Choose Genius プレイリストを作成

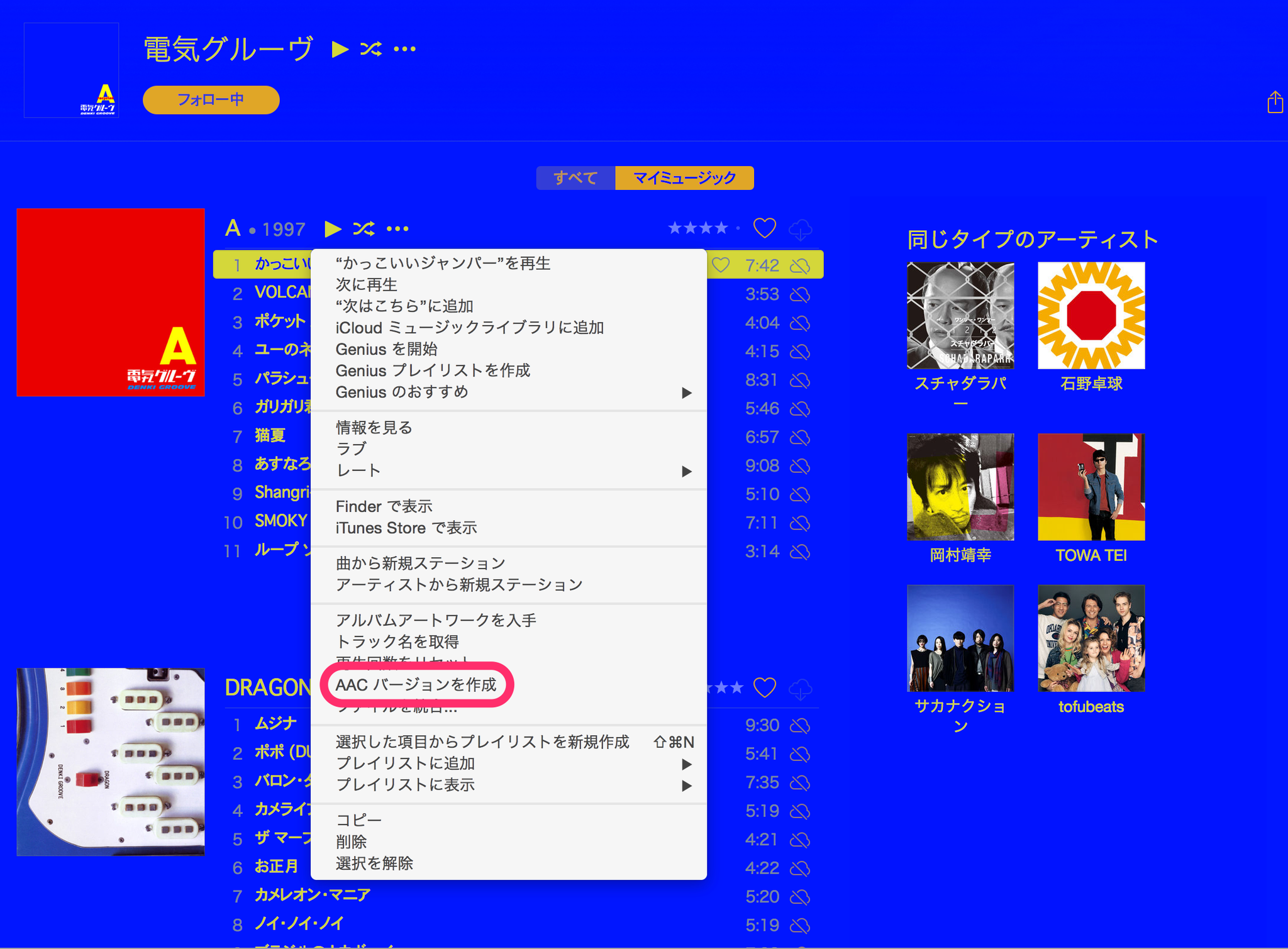[x=509, y=370]
